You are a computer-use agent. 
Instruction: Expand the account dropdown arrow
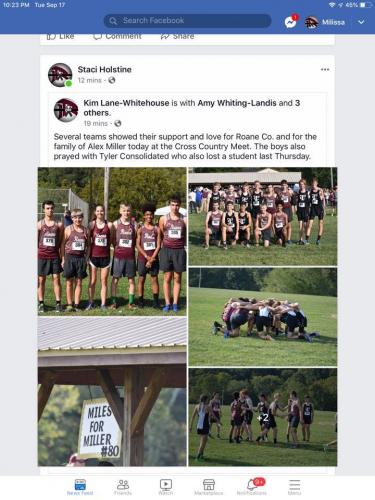(x=361, y=22)
